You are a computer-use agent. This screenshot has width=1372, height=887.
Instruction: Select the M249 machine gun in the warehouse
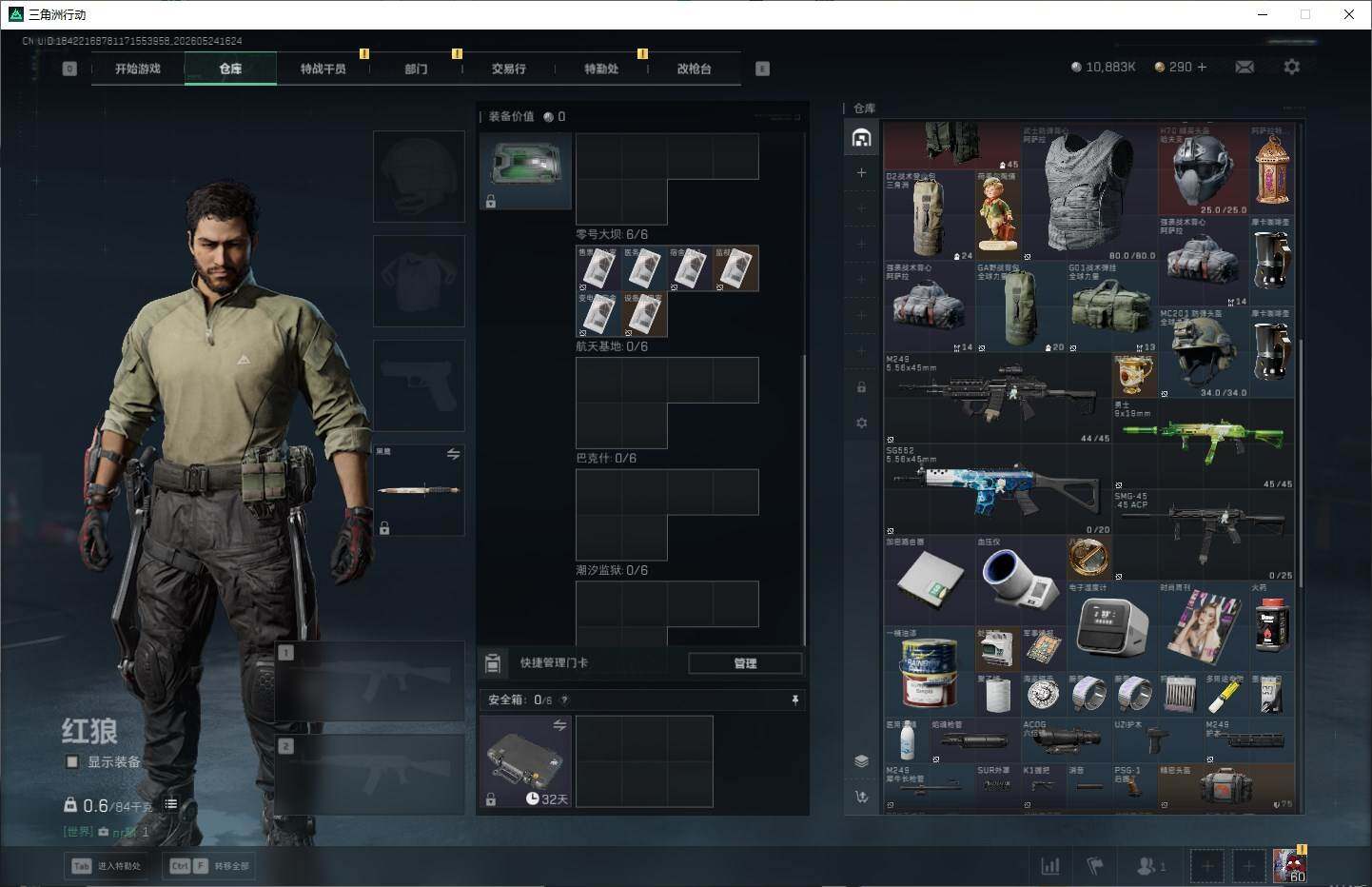click(998, 398)
